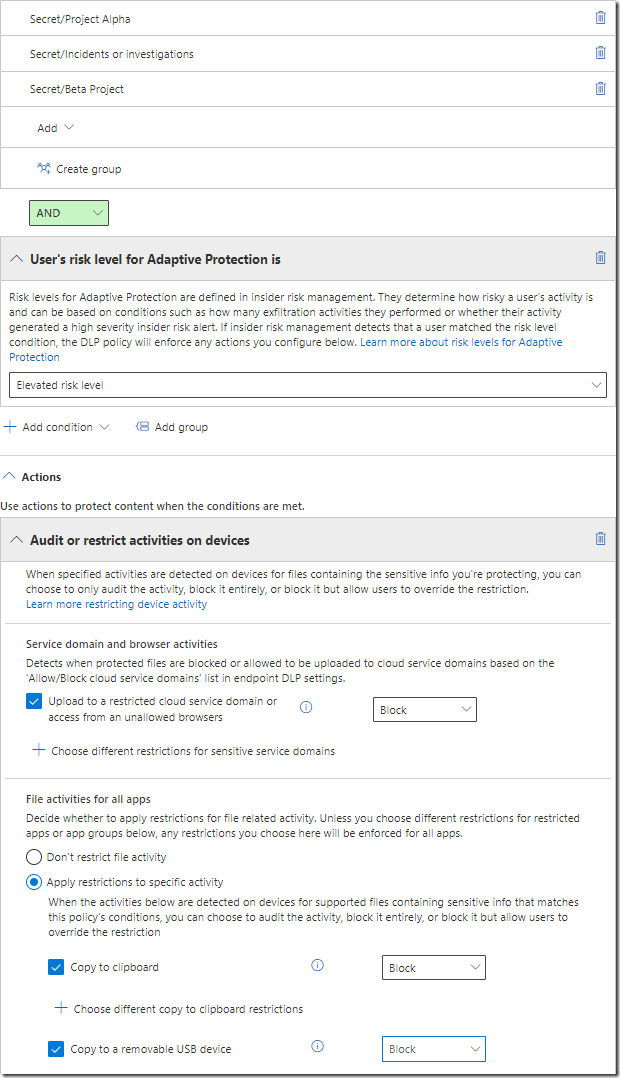Viewport: 620px width, 1078px height.
Task: Select Don't restrict file activity option
Action: click(34, 857)
